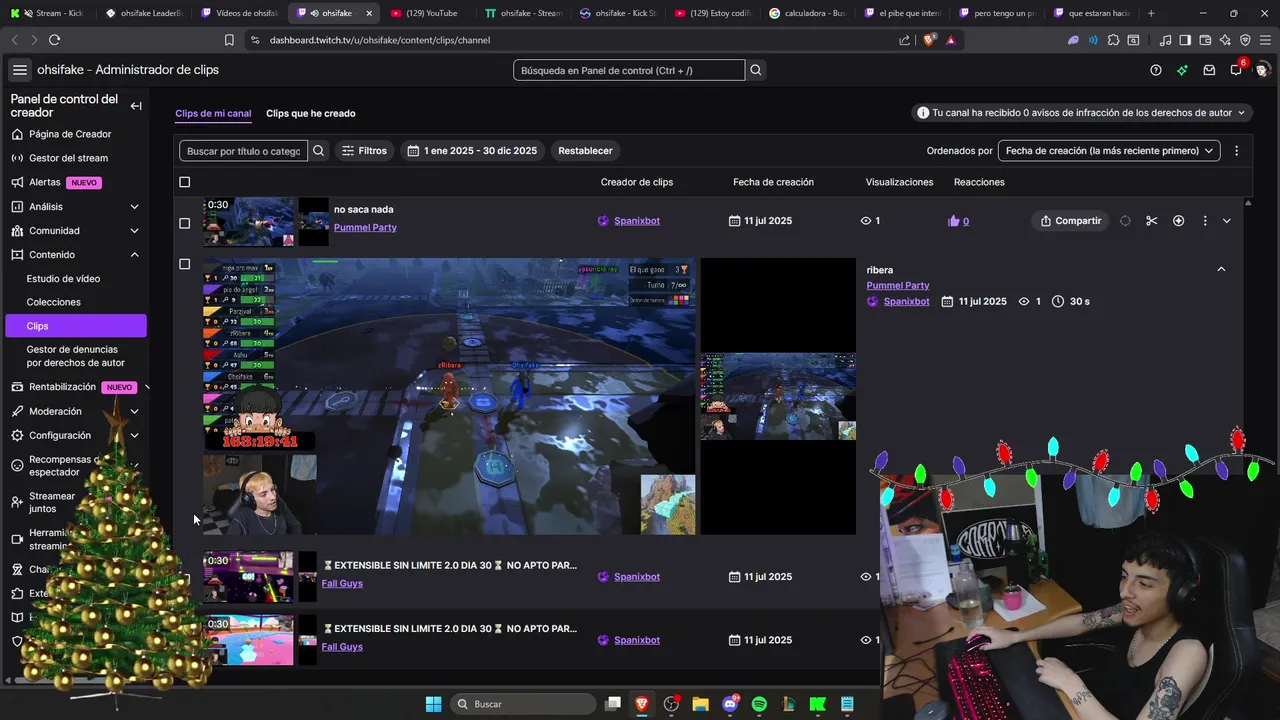Switch to 'Clips de mi canal' tab
Image resolution: width=1280 pixels, height=720 pixels.
tap(213, 113)
